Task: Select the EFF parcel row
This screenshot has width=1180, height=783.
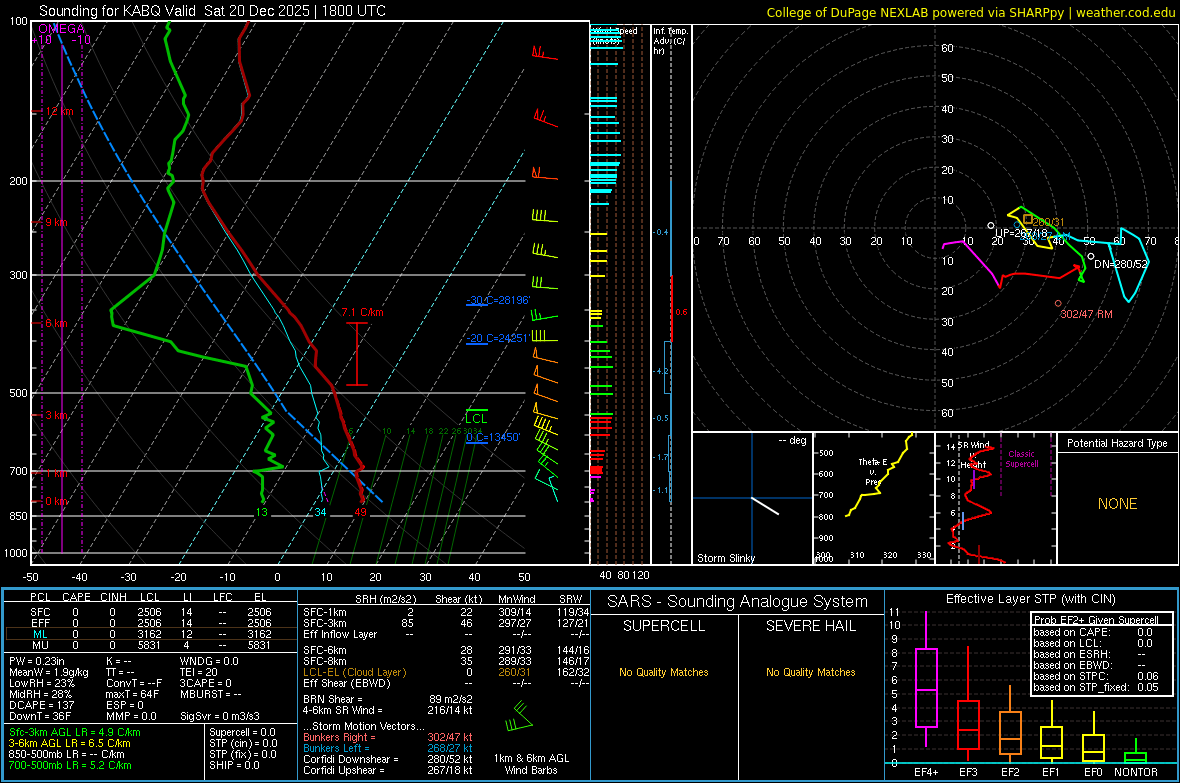Action: tap(151, 623)
